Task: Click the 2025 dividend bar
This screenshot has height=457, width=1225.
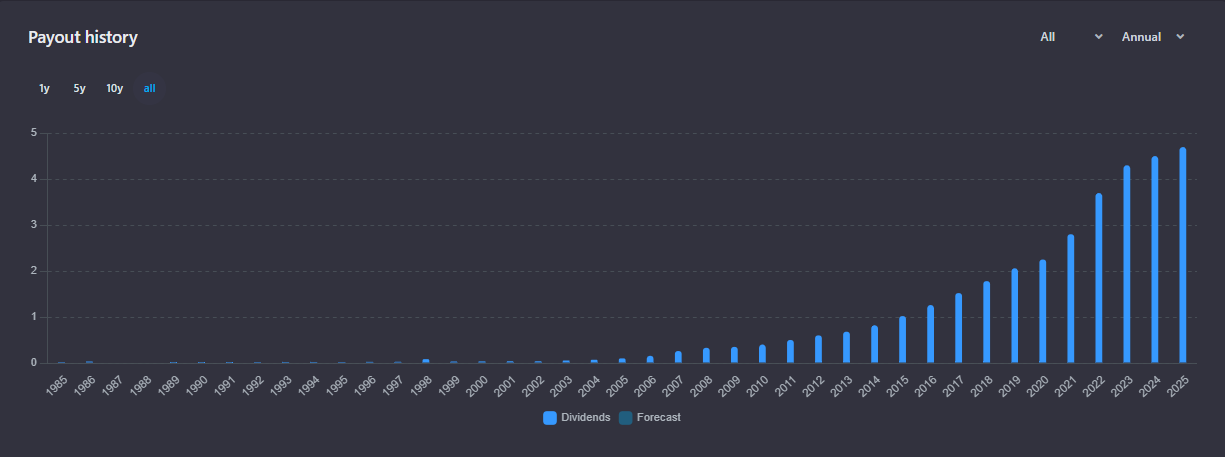Action: (1183, 255)
